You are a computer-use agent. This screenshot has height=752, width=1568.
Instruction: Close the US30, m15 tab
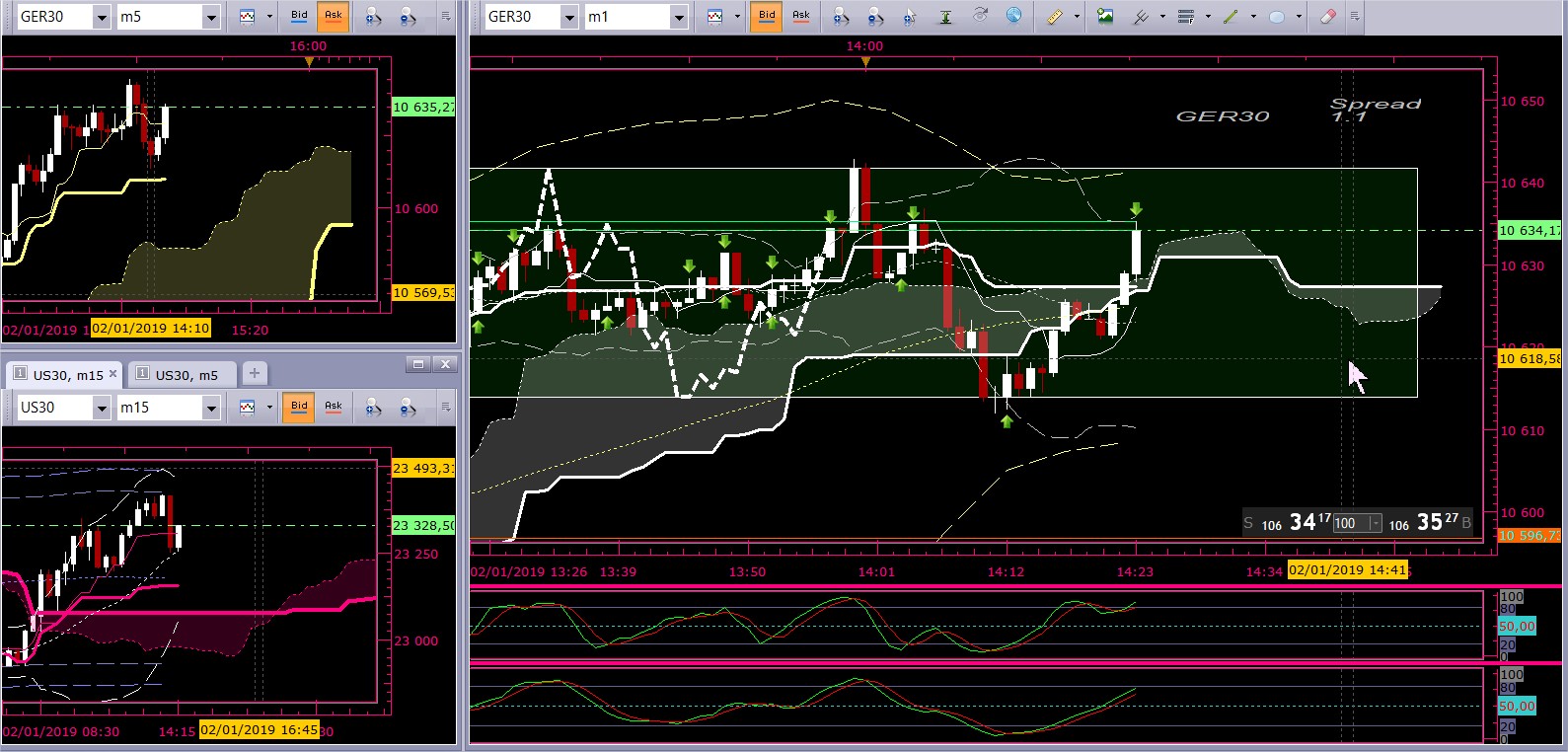click(112, 374)
